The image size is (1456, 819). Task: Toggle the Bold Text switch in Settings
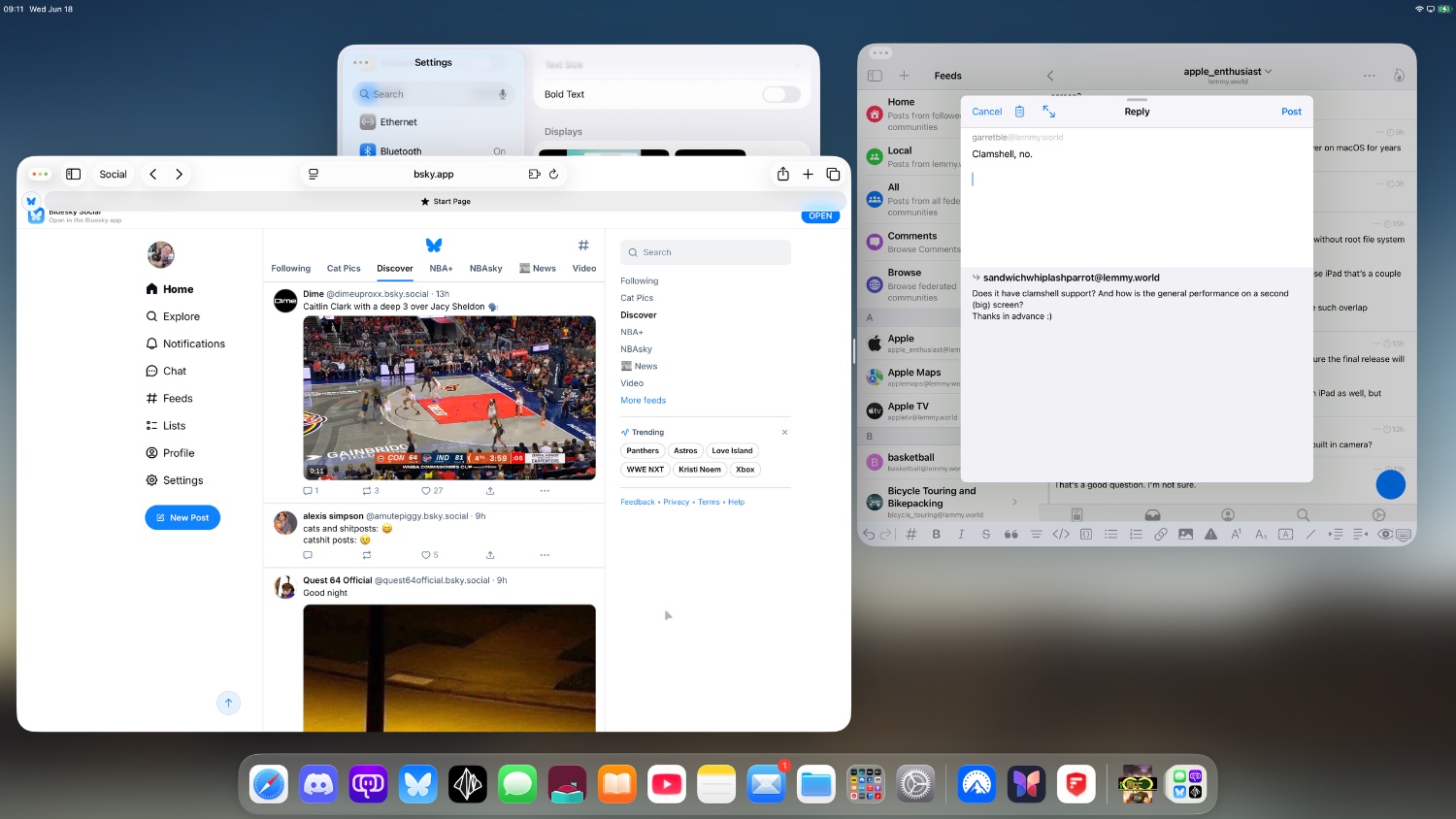781,94
